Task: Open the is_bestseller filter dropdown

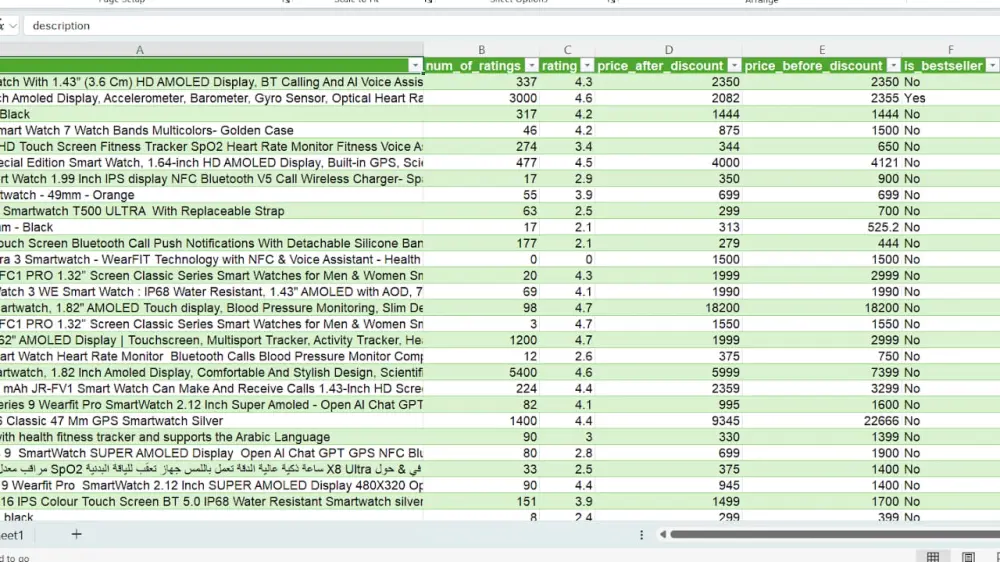Action: click(x=992, y=66)
